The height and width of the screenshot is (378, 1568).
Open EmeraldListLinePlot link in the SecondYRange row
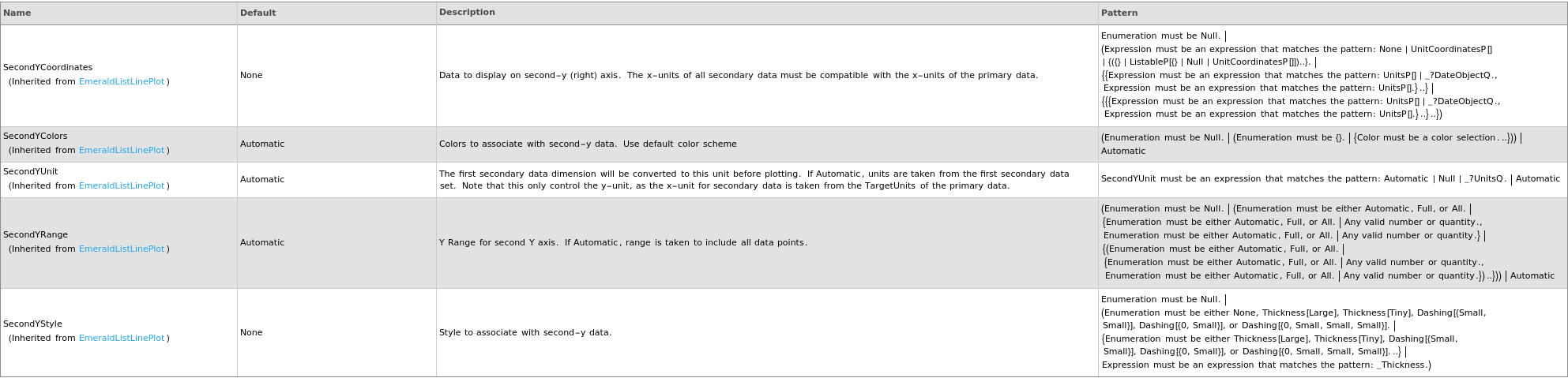[122, 249]
